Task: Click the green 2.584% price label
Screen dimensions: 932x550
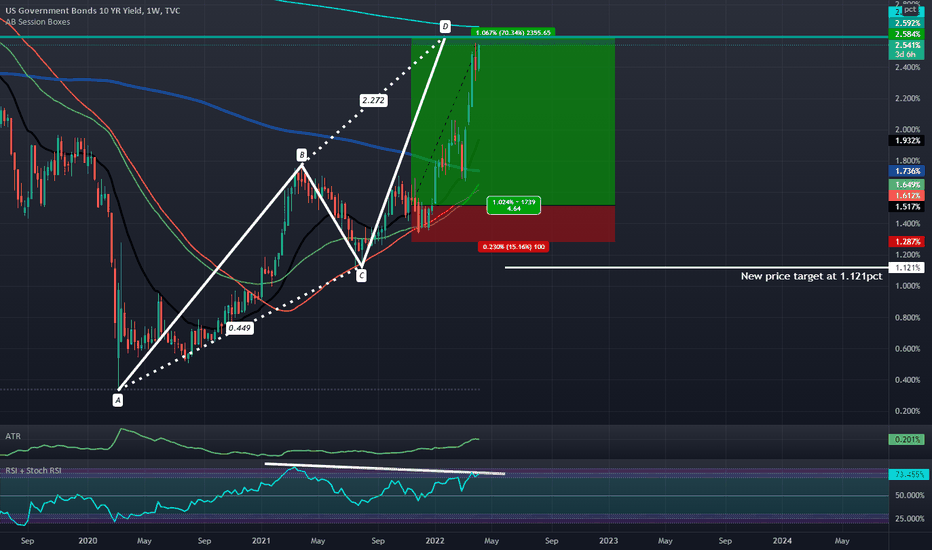Action: [x=906, y=34]
